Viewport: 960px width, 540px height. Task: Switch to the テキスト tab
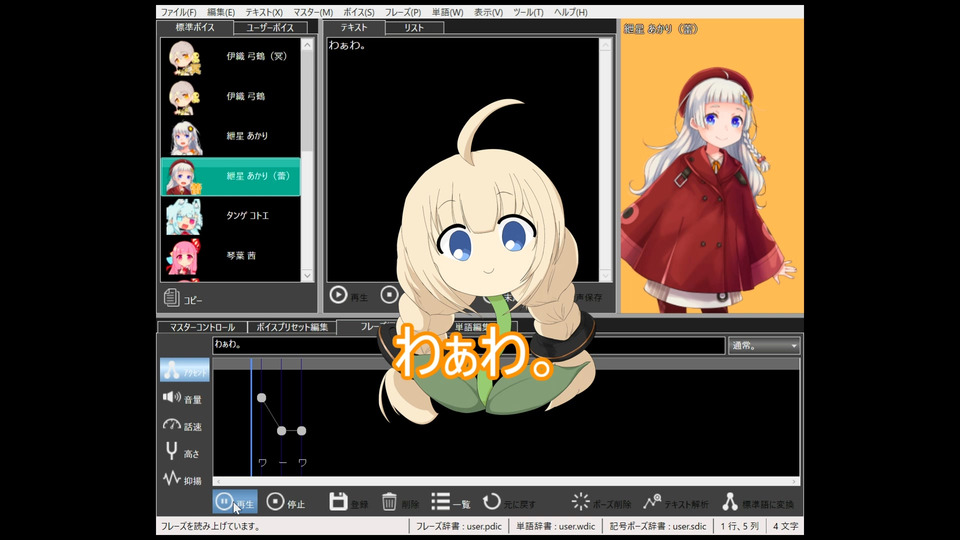pos(354,27)
